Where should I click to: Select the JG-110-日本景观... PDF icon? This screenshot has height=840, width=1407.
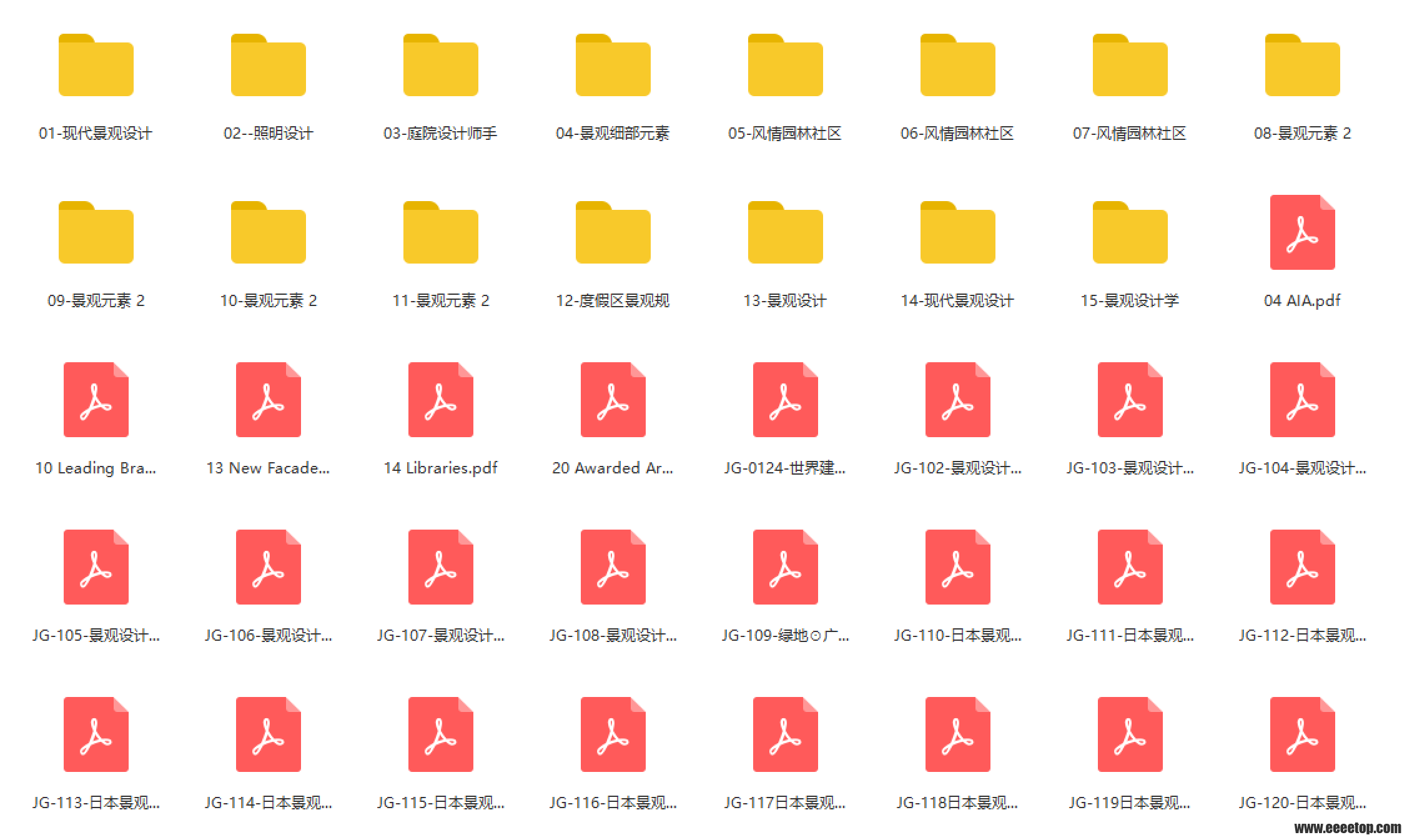[x=957, y=567]
